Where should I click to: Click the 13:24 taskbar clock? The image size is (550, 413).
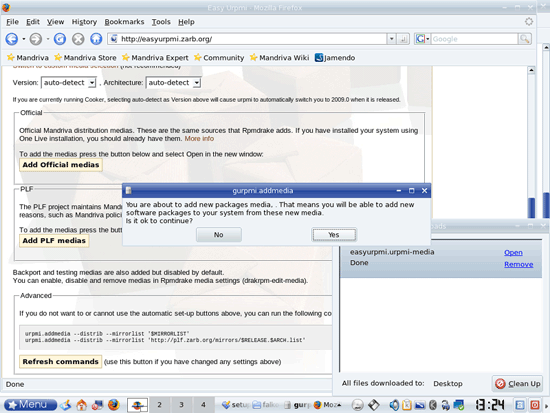pos(490,405)
